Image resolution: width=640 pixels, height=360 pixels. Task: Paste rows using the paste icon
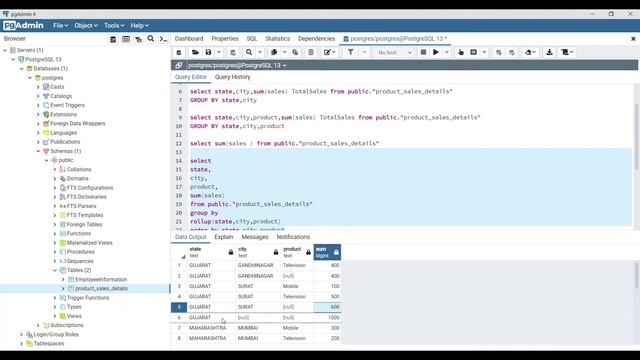pos(295,52)
